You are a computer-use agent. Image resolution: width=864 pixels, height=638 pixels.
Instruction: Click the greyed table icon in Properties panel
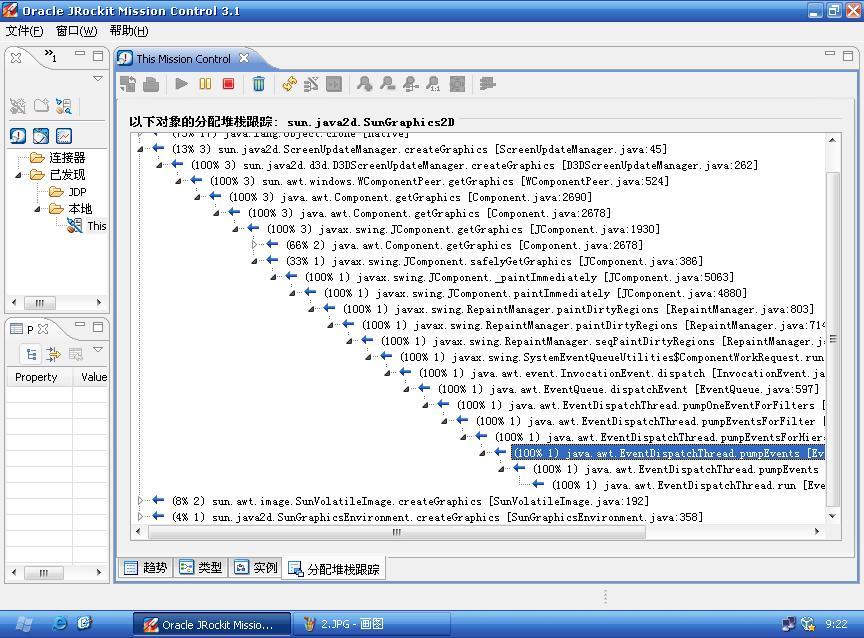point(75,354)
